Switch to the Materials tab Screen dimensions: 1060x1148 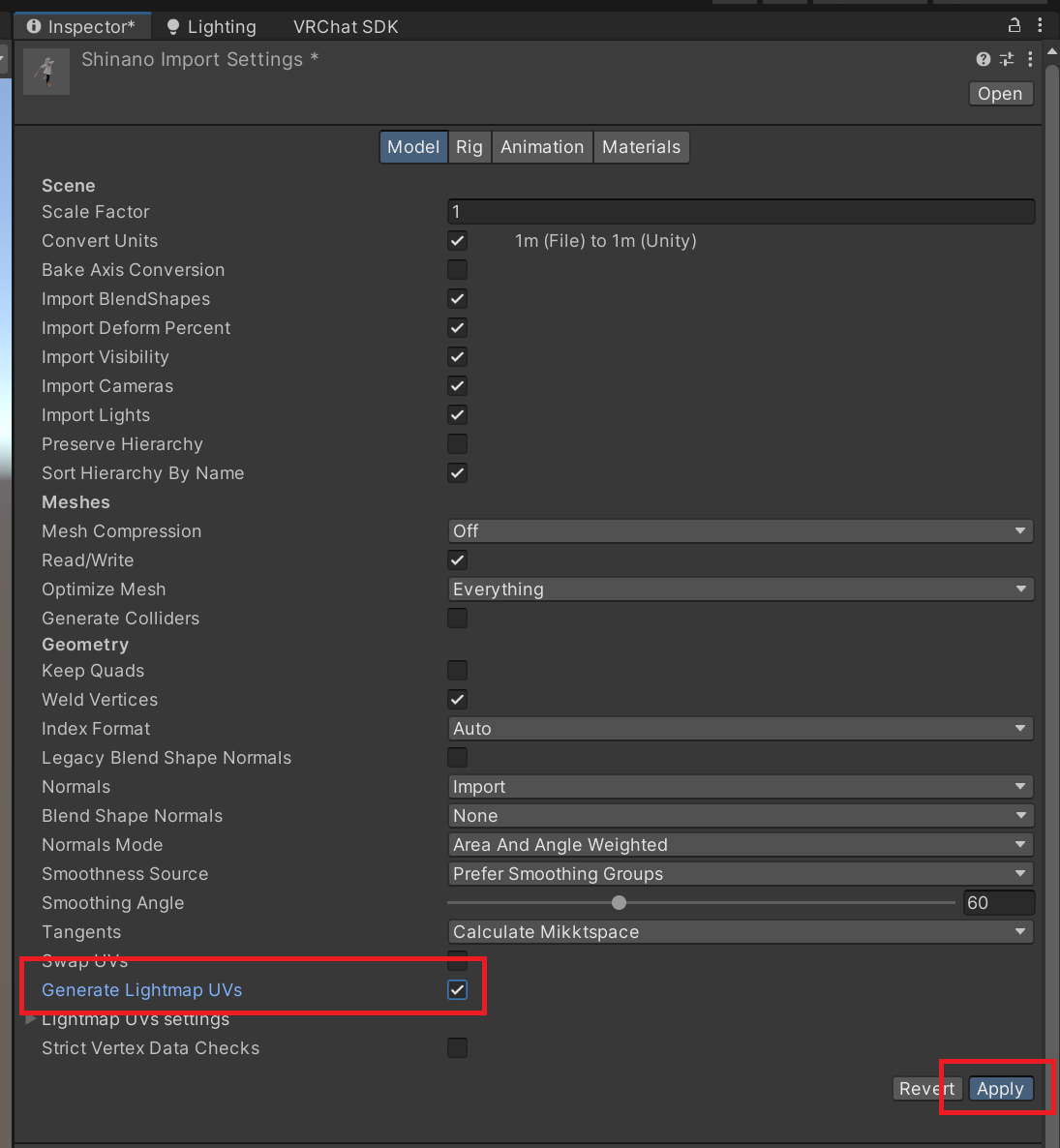[641, 146]
